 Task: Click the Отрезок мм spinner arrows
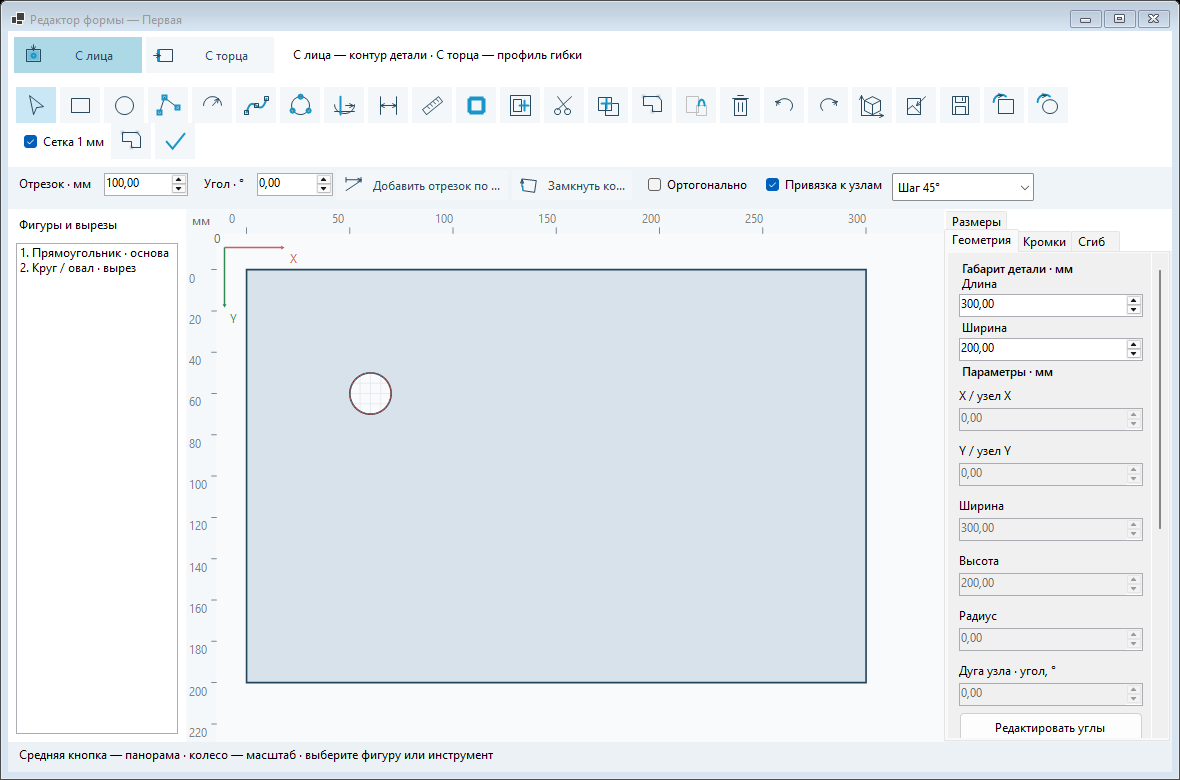tap(179, 184)
